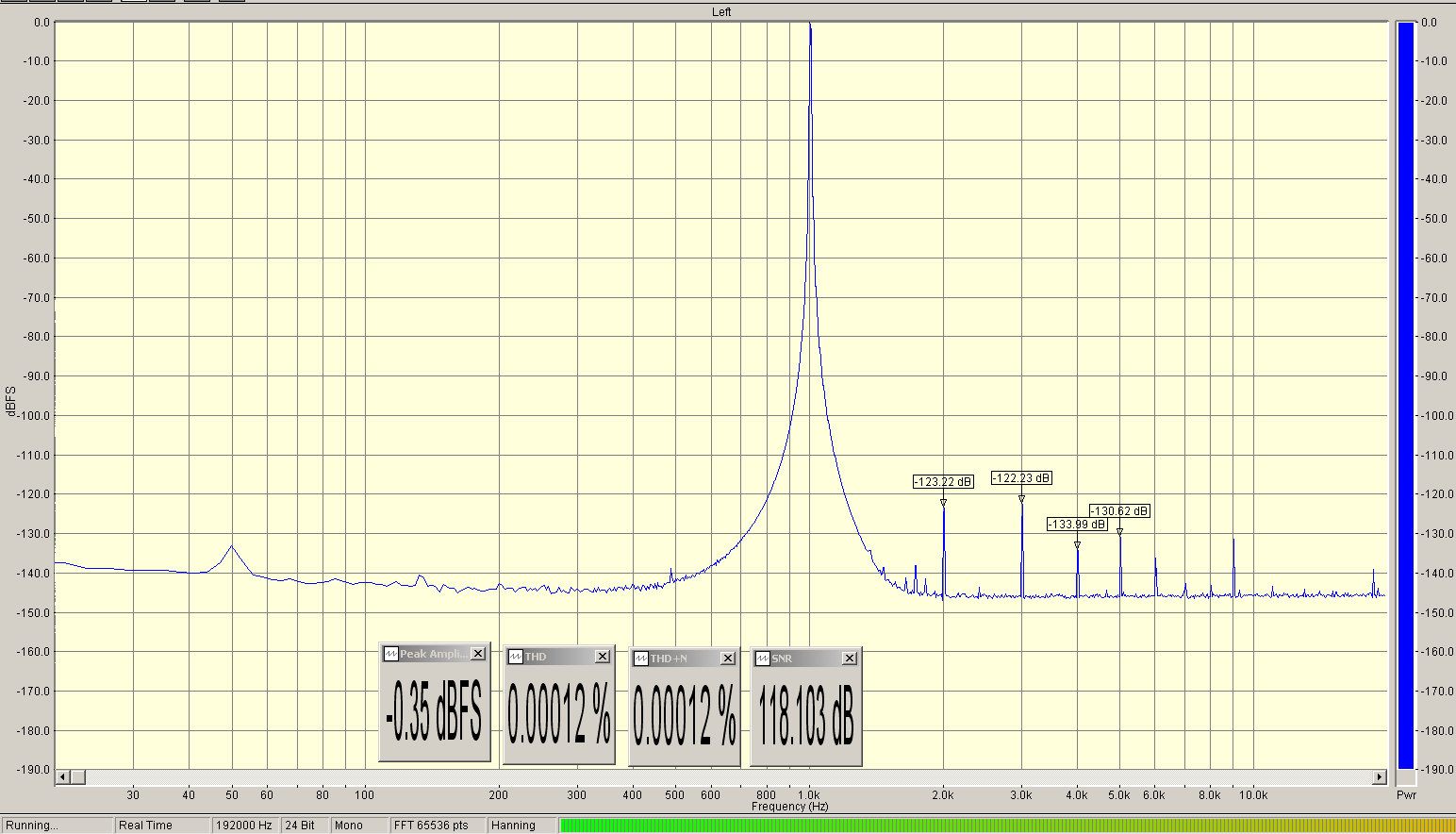This screenshot has width=1456, height=834.
Task: Click the horizontal scrollbar thumb
Action: 78,777
